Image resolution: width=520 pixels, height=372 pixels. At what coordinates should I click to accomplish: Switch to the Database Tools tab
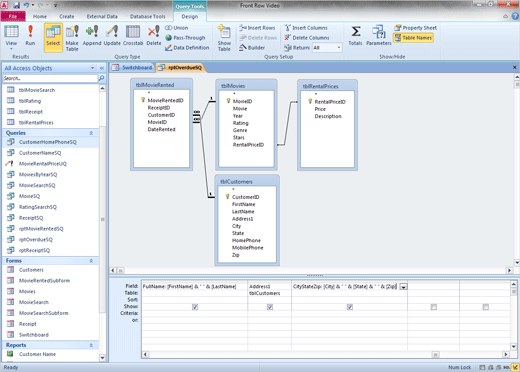point(147,16)
